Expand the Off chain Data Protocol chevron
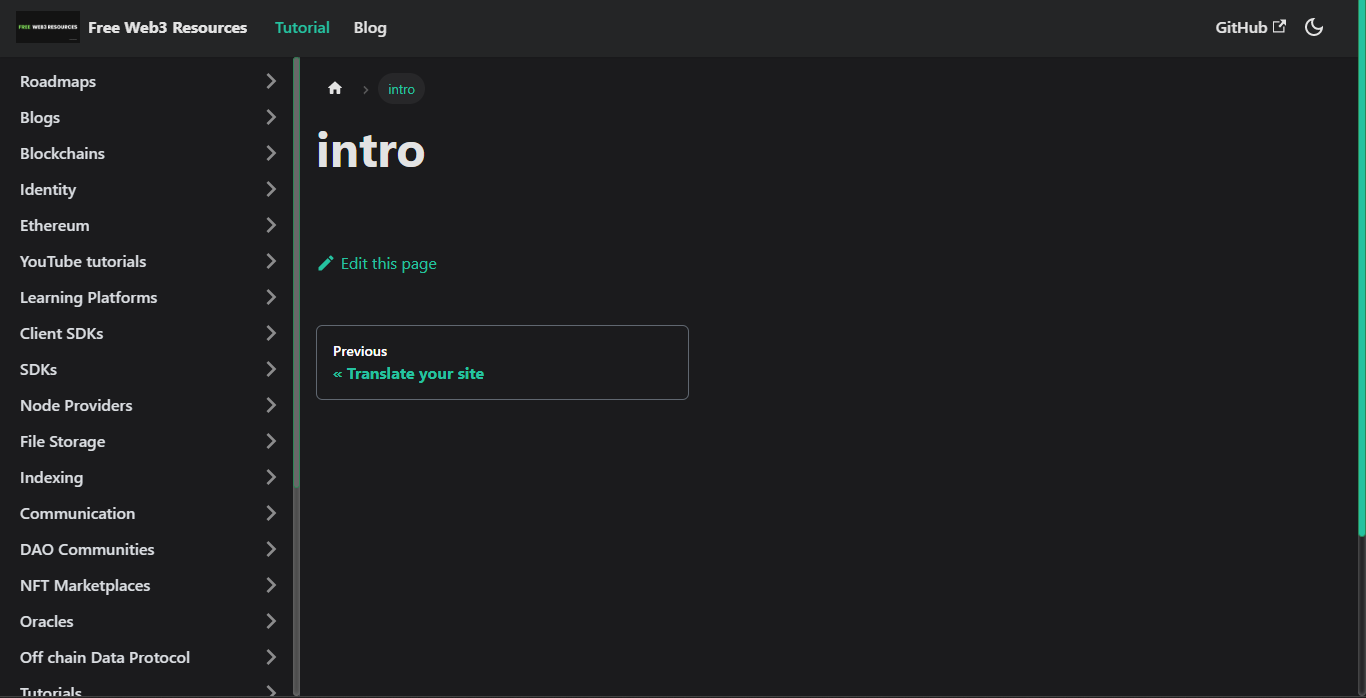Image resolution: width=1366 pixels, height=698 pixels. 271,657
